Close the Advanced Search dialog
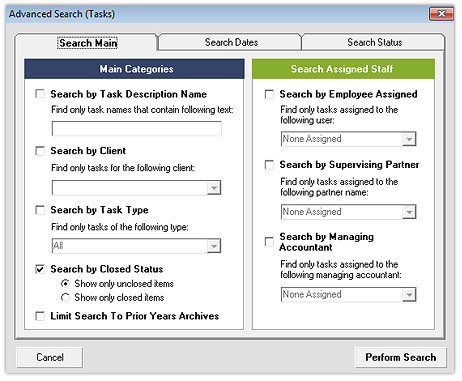This screenshot has width=462, height=381. [441, 14]
